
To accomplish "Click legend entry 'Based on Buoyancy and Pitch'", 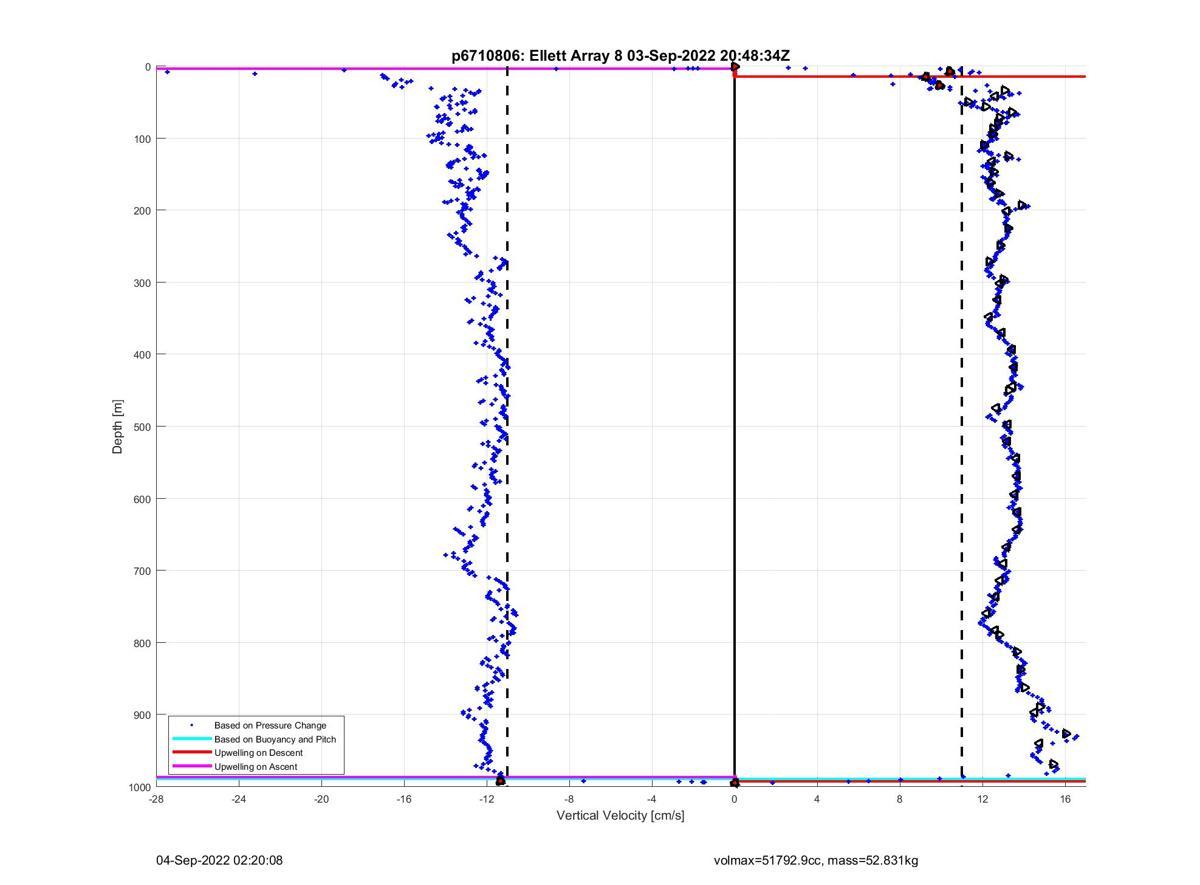I will click(x=275, y=739).
